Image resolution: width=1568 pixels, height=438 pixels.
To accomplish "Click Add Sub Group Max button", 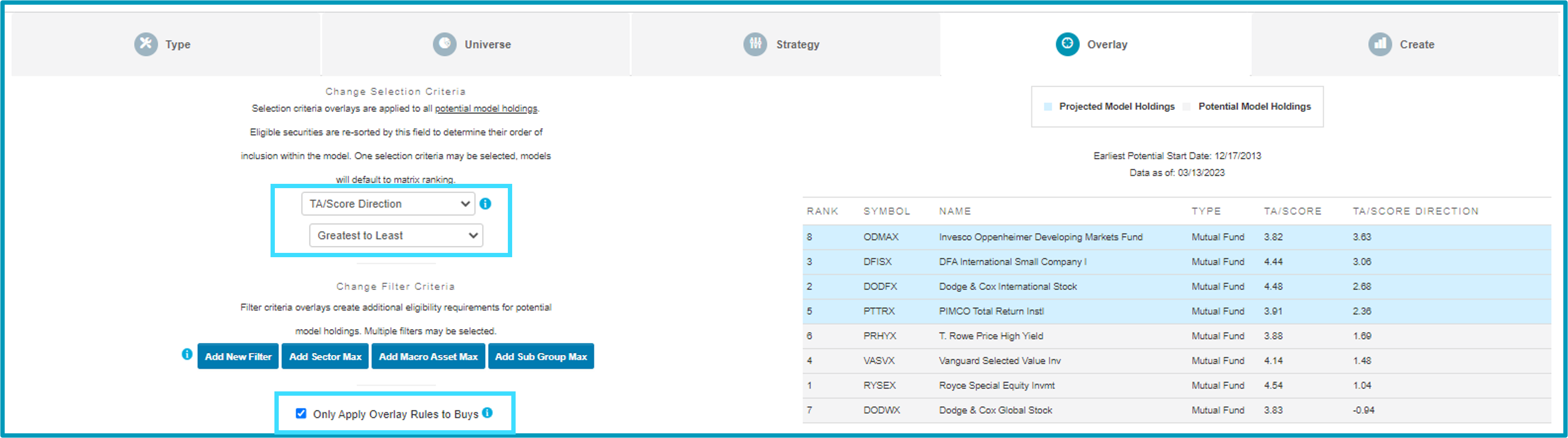I will point(541,356).
